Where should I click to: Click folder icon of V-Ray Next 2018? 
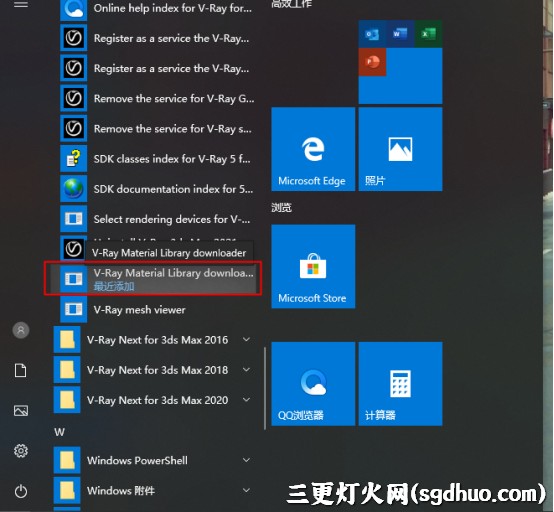(67, 370)
